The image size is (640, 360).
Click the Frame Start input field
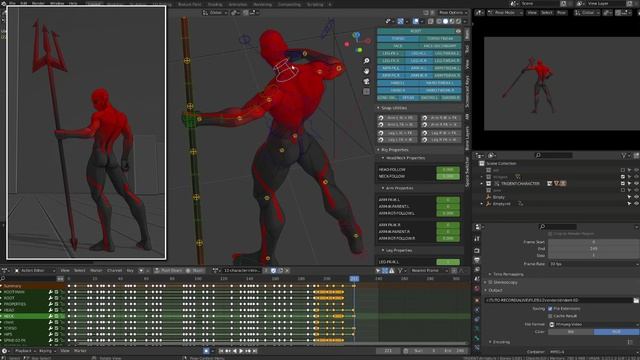point(593,242)
